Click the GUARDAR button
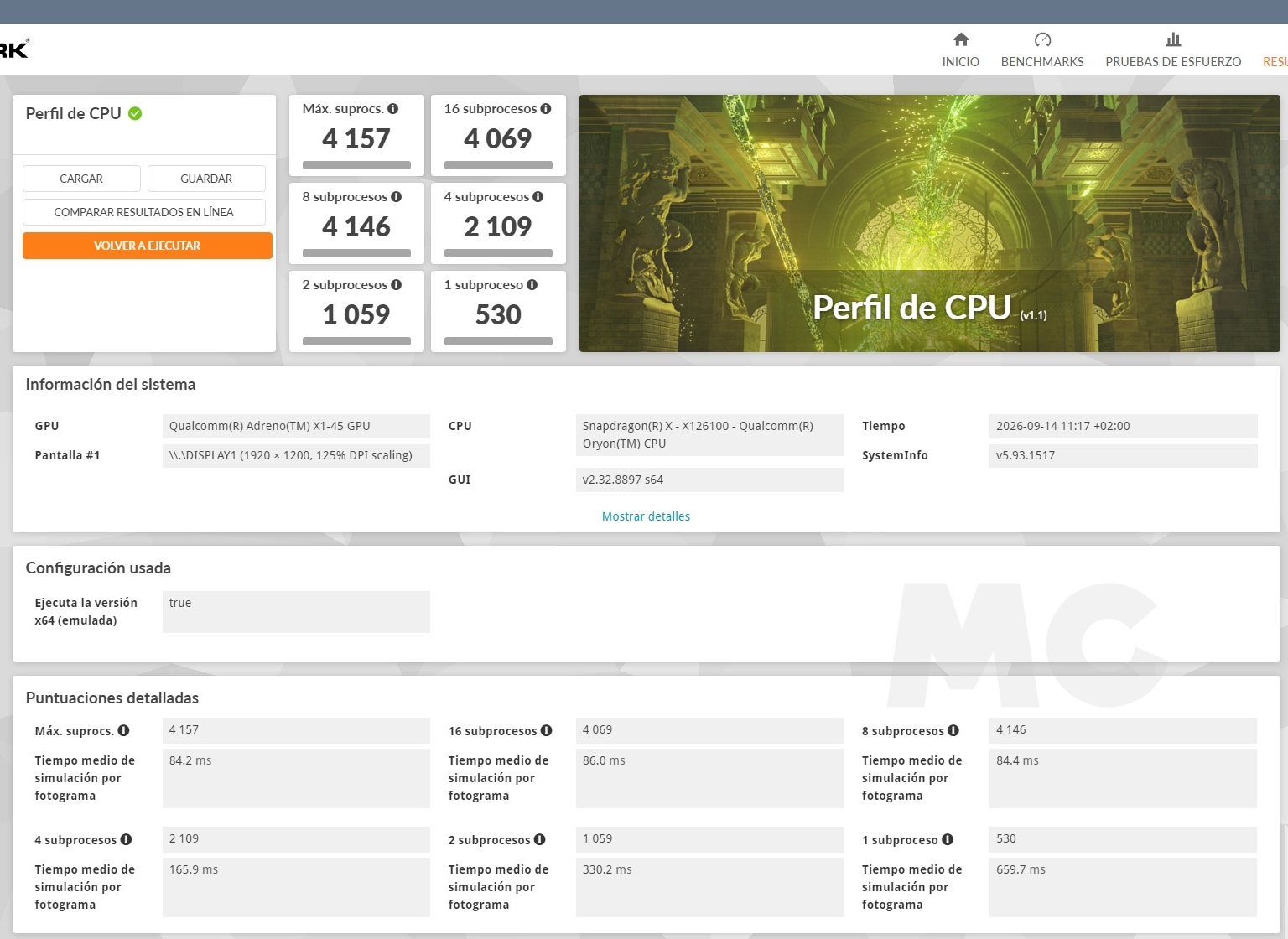The height and width of the screenshot is (939, 1288). (x=206, y=179)
